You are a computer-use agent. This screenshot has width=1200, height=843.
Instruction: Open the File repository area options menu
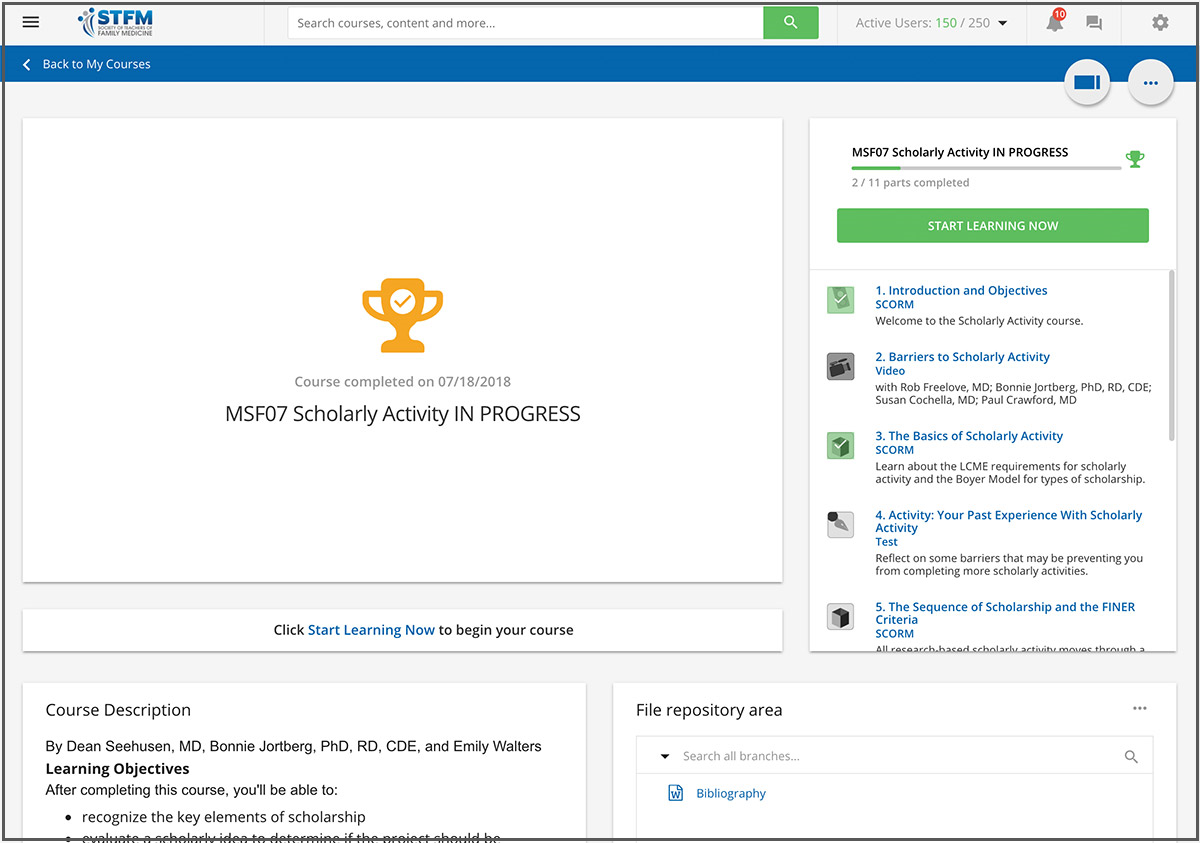point(1140,709)
